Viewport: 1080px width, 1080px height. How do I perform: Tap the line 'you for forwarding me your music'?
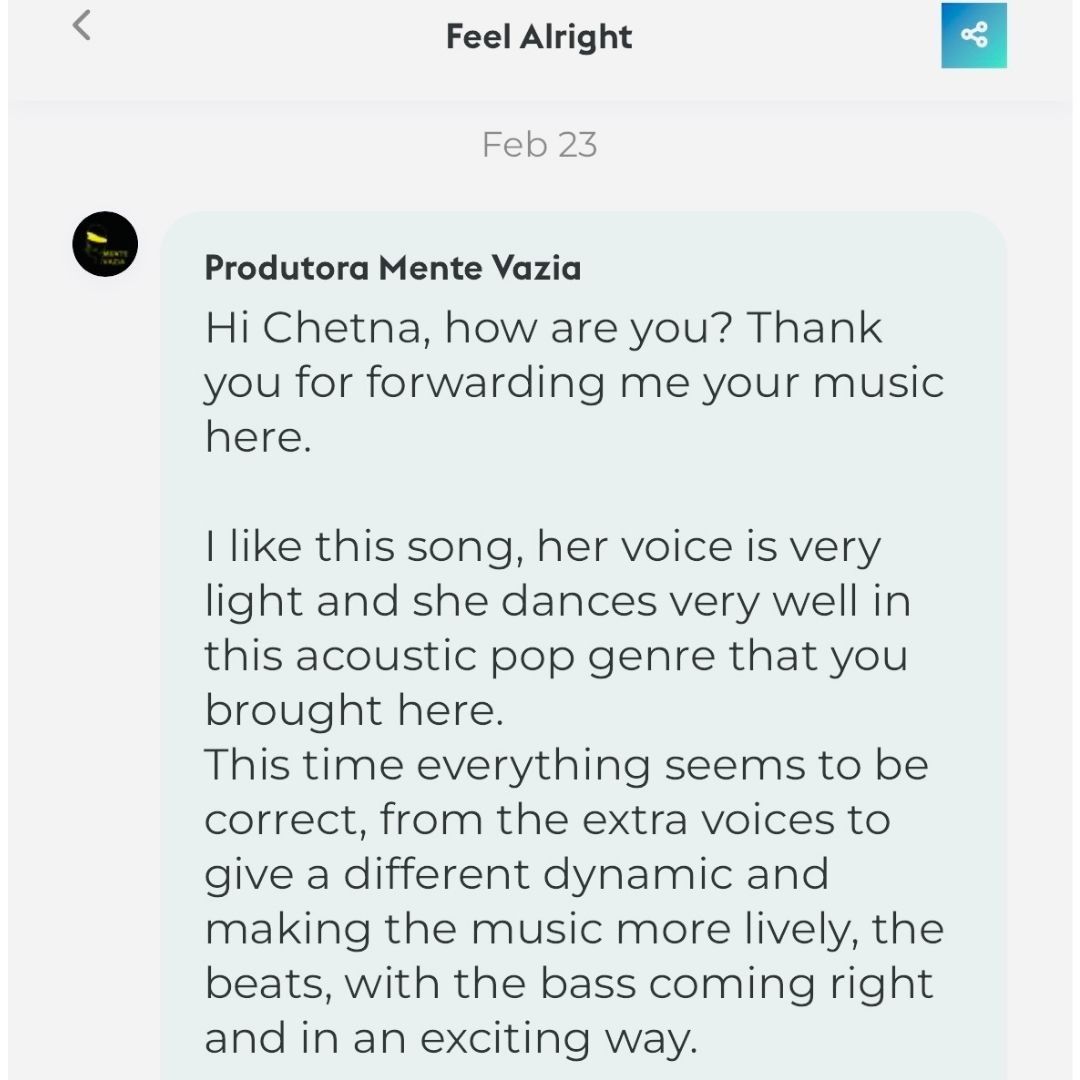coord(574,383)
